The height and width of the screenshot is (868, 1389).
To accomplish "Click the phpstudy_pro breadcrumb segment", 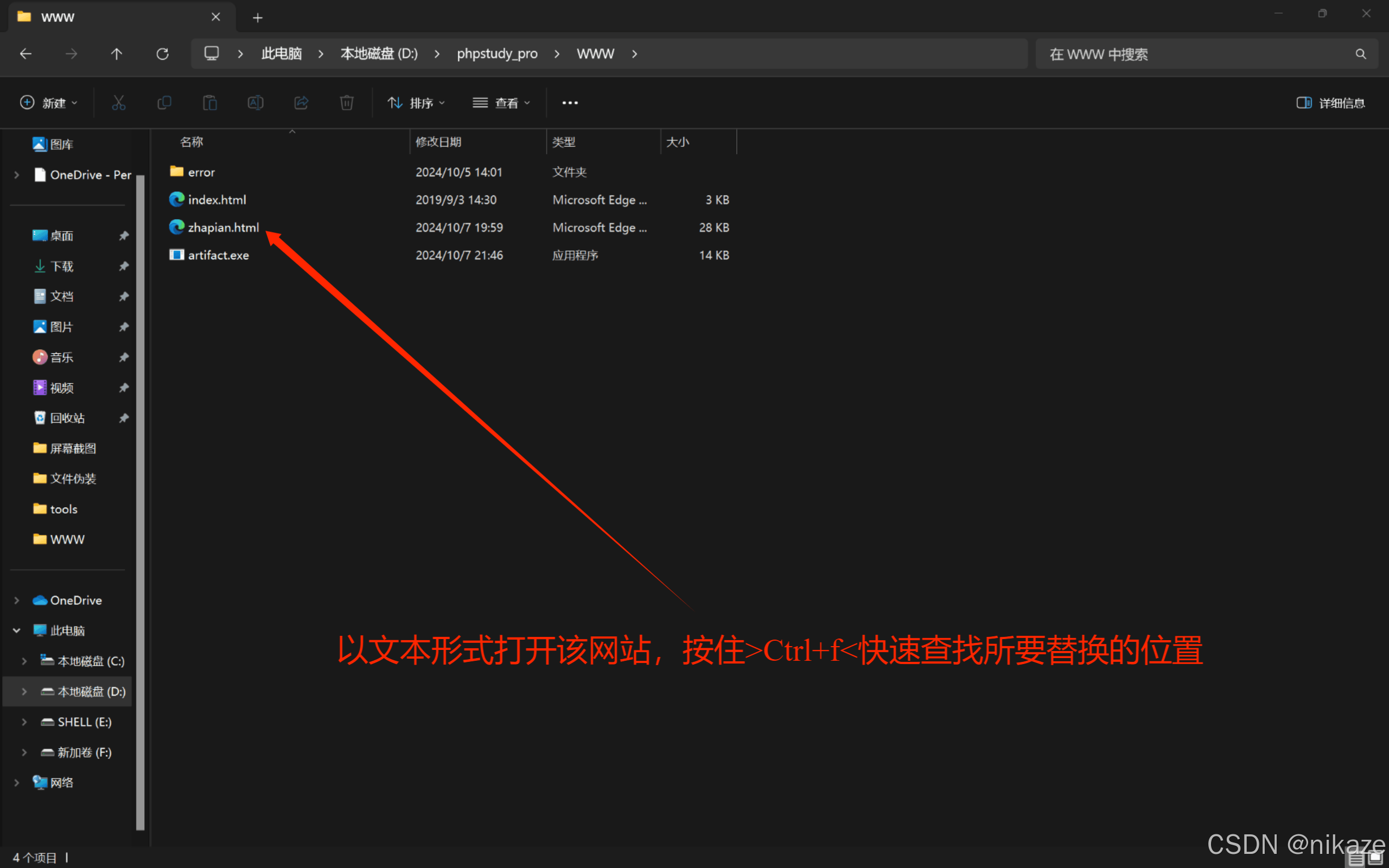I will pos(497,54).
